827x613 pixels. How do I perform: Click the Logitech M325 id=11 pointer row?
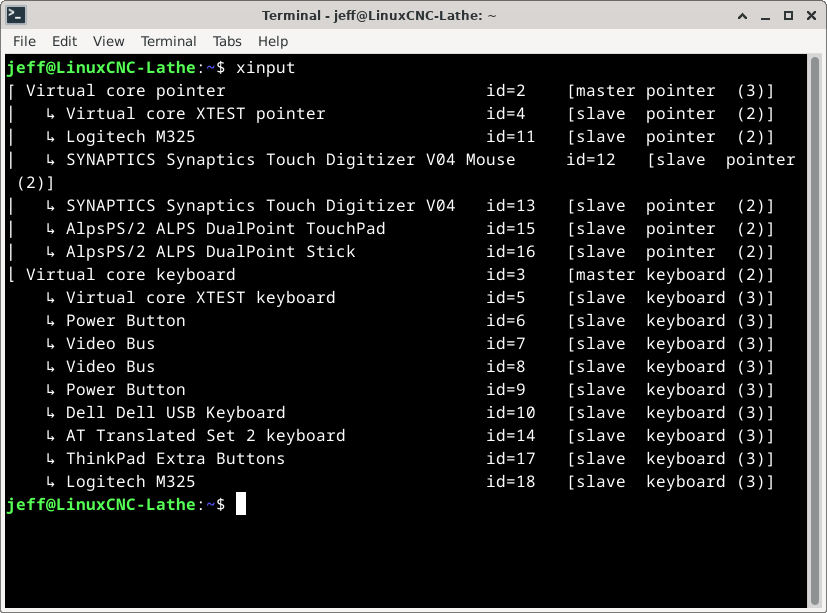391,137
